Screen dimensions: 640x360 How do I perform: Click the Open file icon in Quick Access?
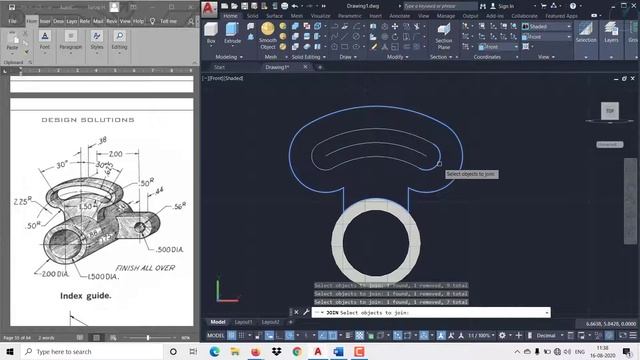coord(234,6)
